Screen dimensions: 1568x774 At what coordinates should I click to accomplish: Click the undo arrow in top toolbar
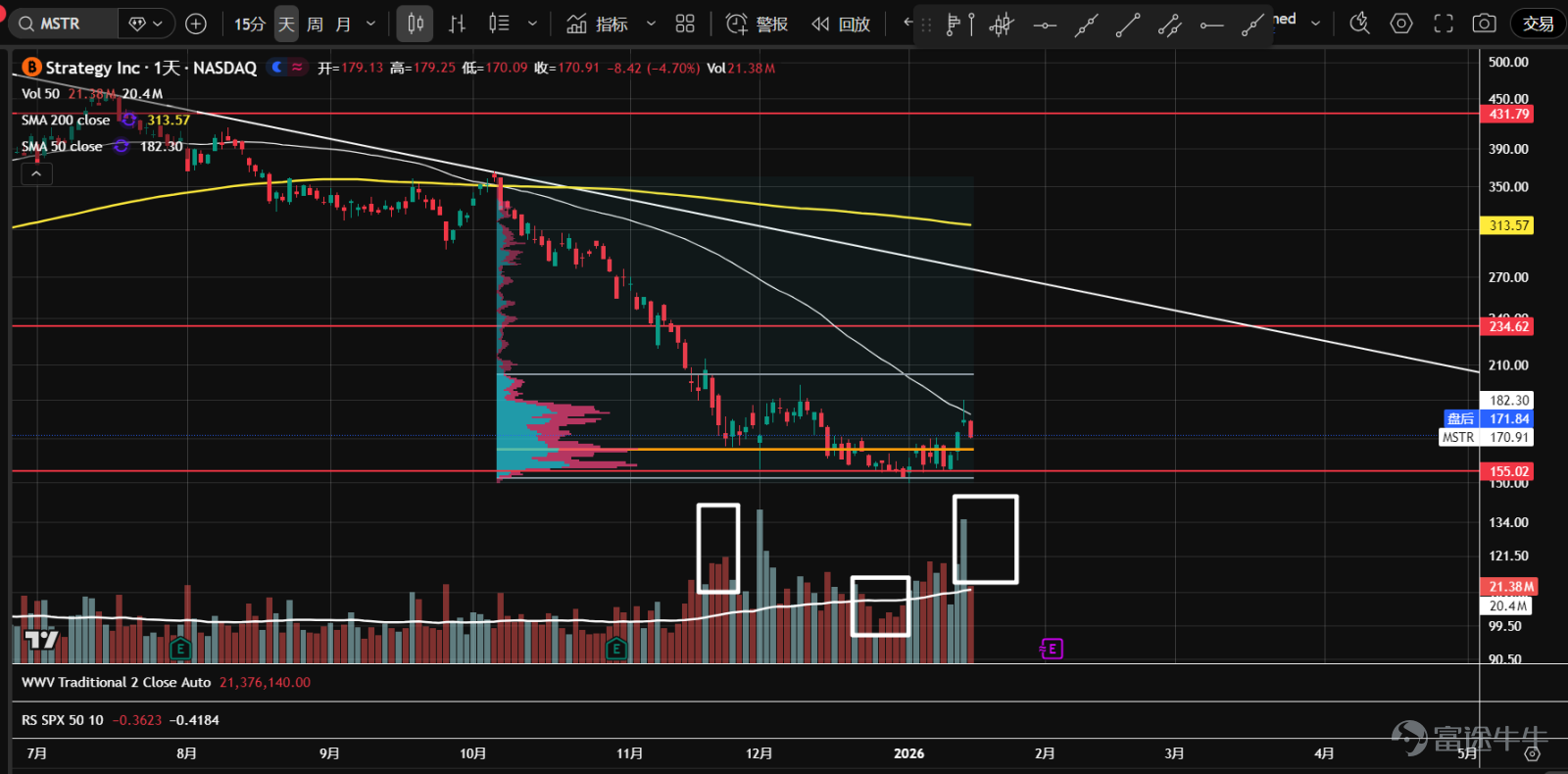point(907,23)
